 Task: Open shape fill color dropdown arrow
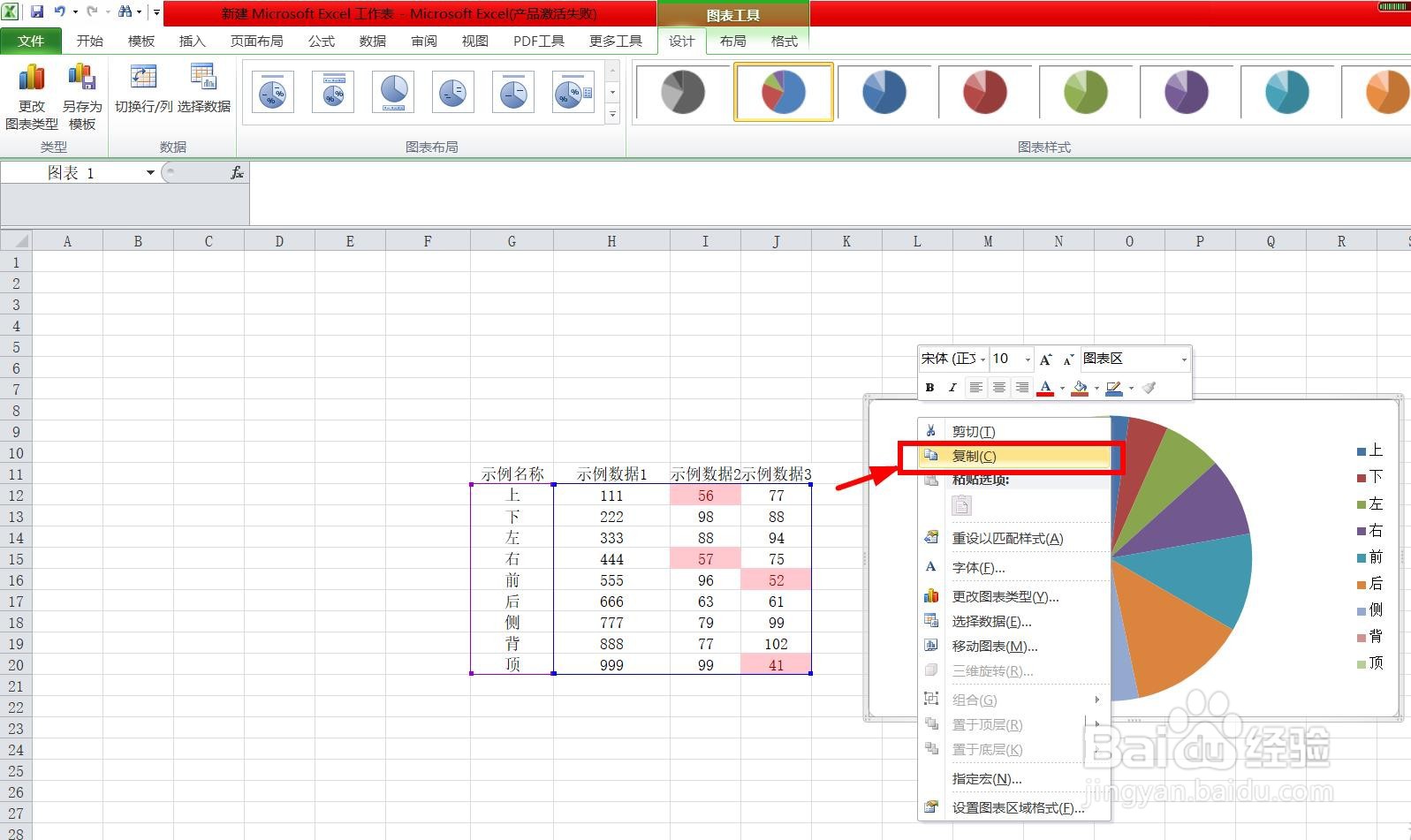[1096, 388]
